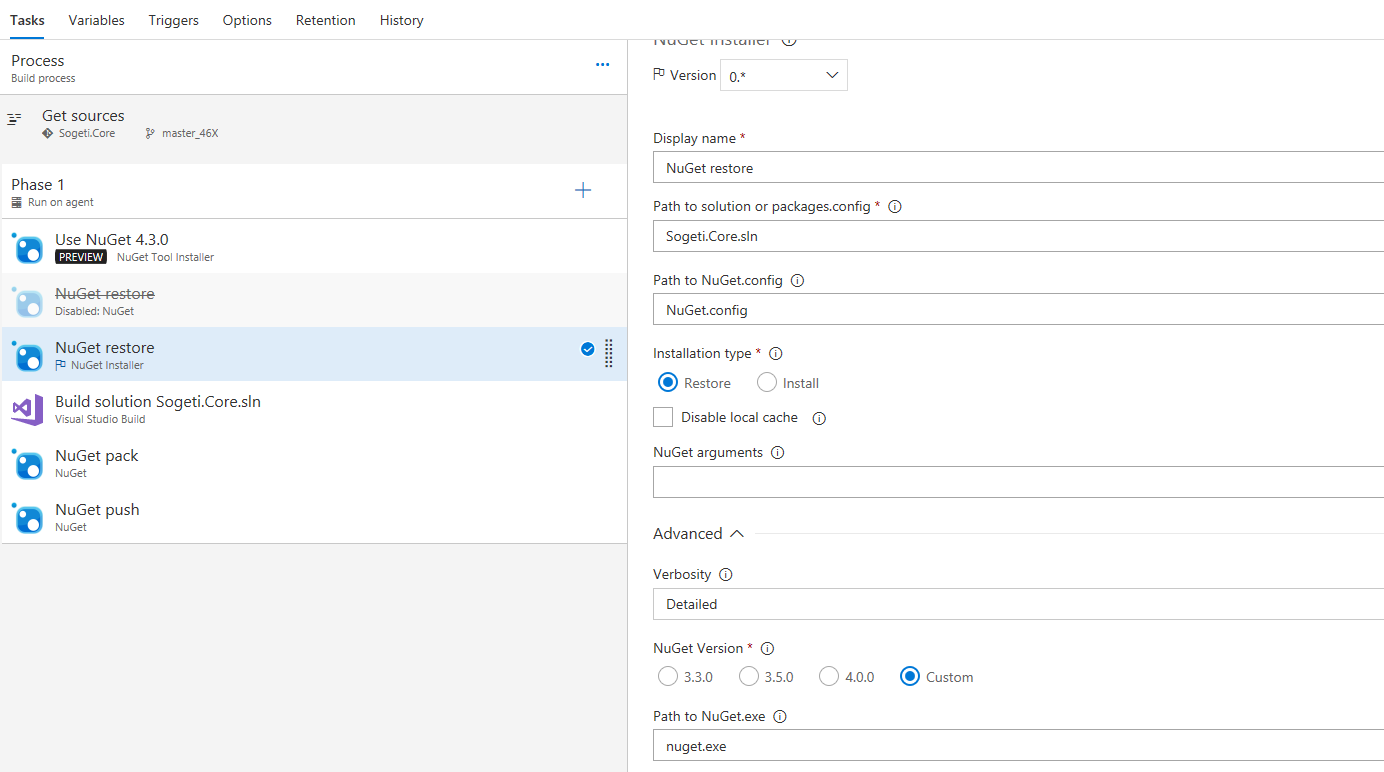Click the info icon beside Path to NuGet.config

pos(797,280)
